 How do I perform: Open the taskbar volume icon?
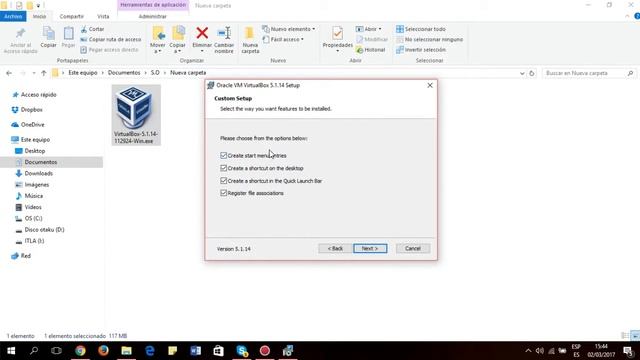540,351
